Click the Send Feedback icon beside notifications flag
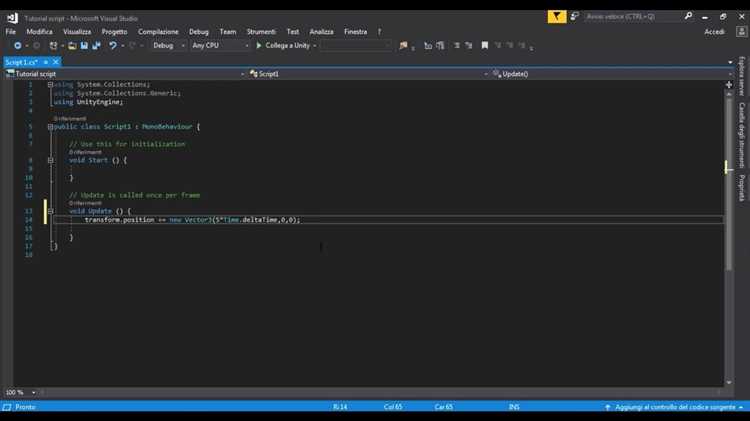The width and height of the screenshot is (750, 421). click(574, 17)
